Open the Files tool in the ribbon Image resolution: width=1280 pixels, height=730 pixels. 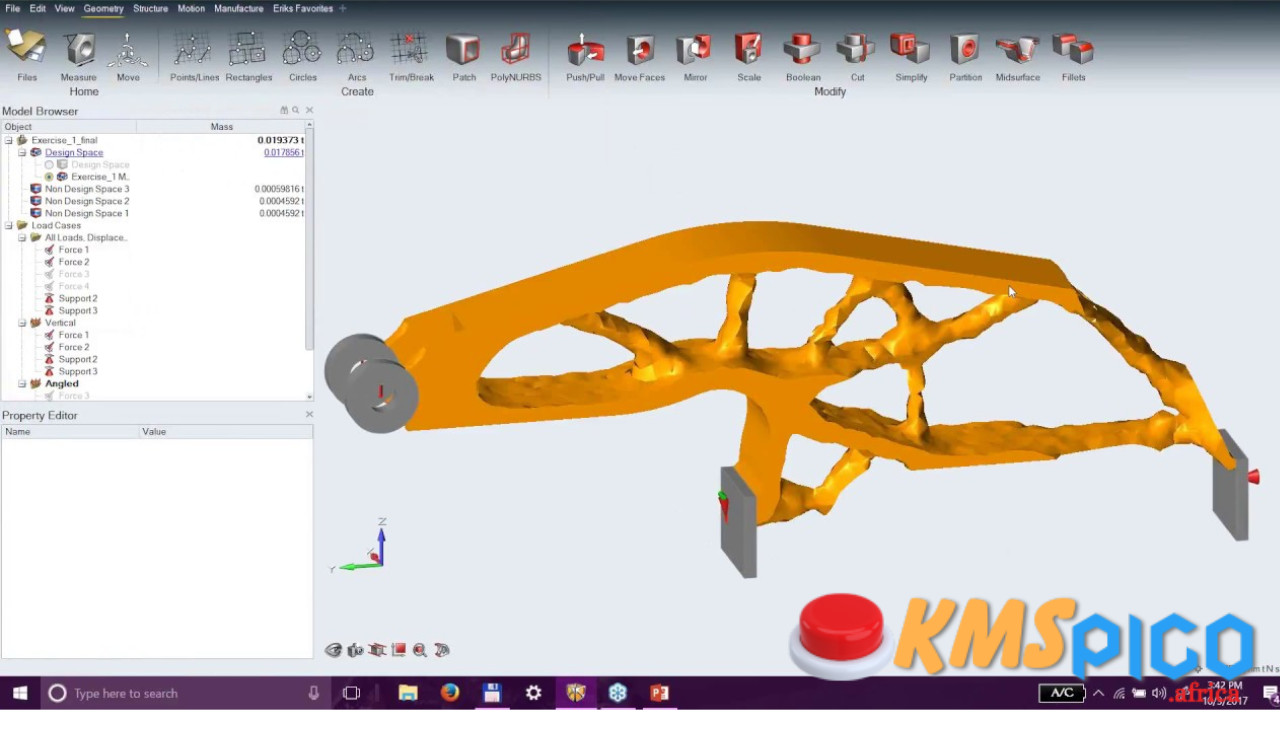click(x=26, y=56)
